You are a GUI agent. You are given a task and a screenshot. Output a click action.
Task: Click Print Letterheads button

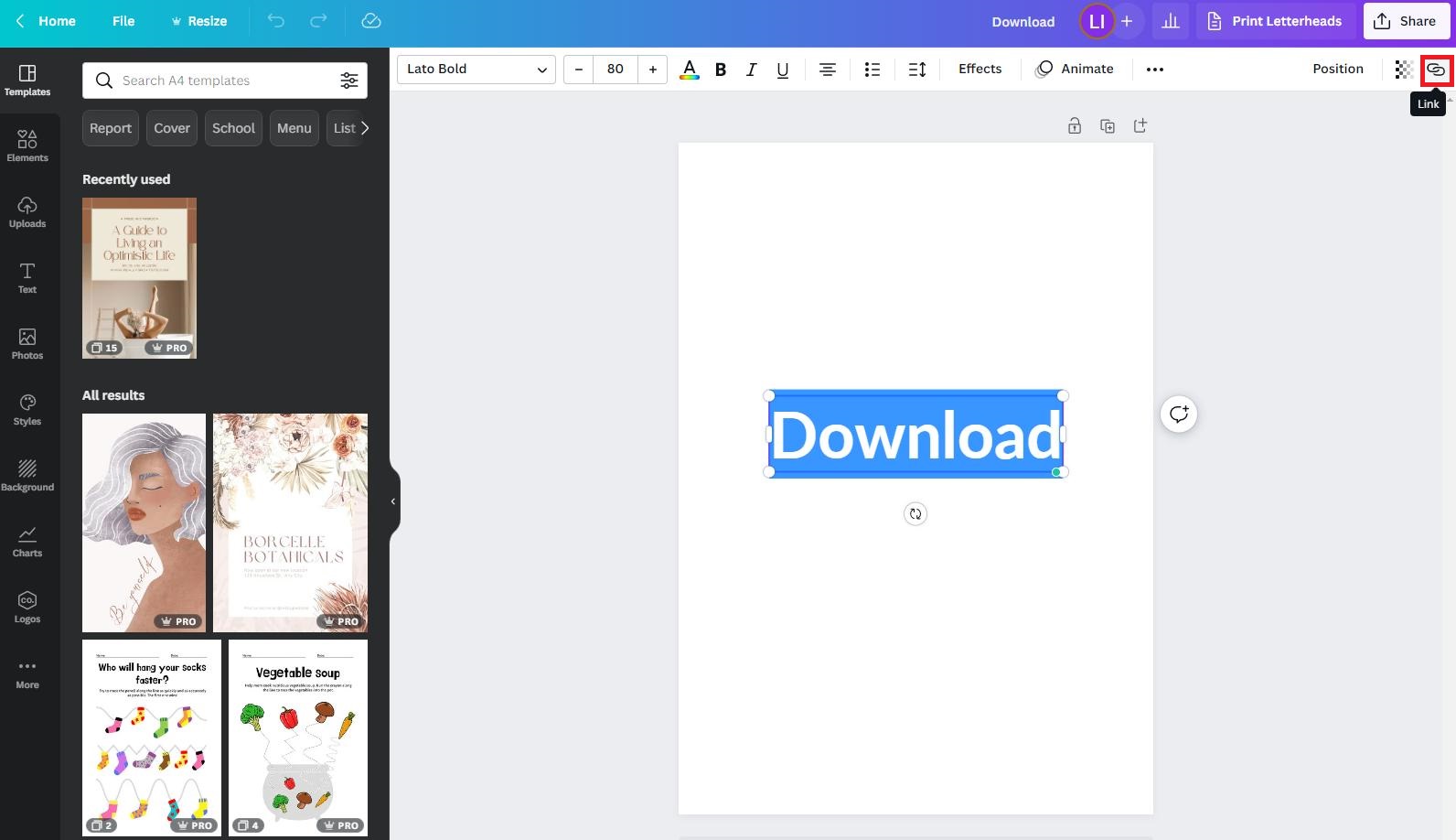1275,21
